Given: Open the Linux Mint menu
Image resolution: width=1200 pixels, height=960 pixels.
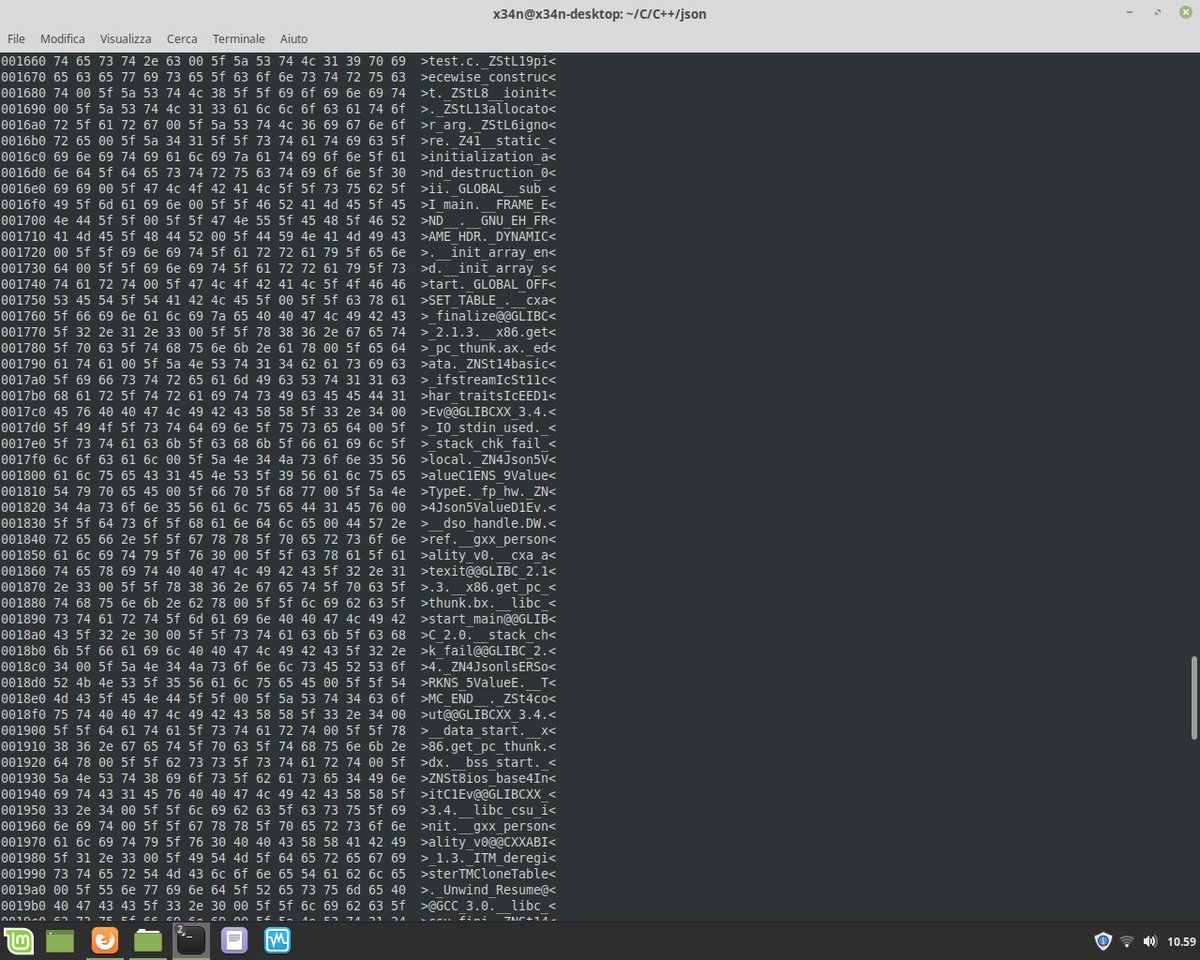Looking at the screenshot, I should [x=19, y=940].
